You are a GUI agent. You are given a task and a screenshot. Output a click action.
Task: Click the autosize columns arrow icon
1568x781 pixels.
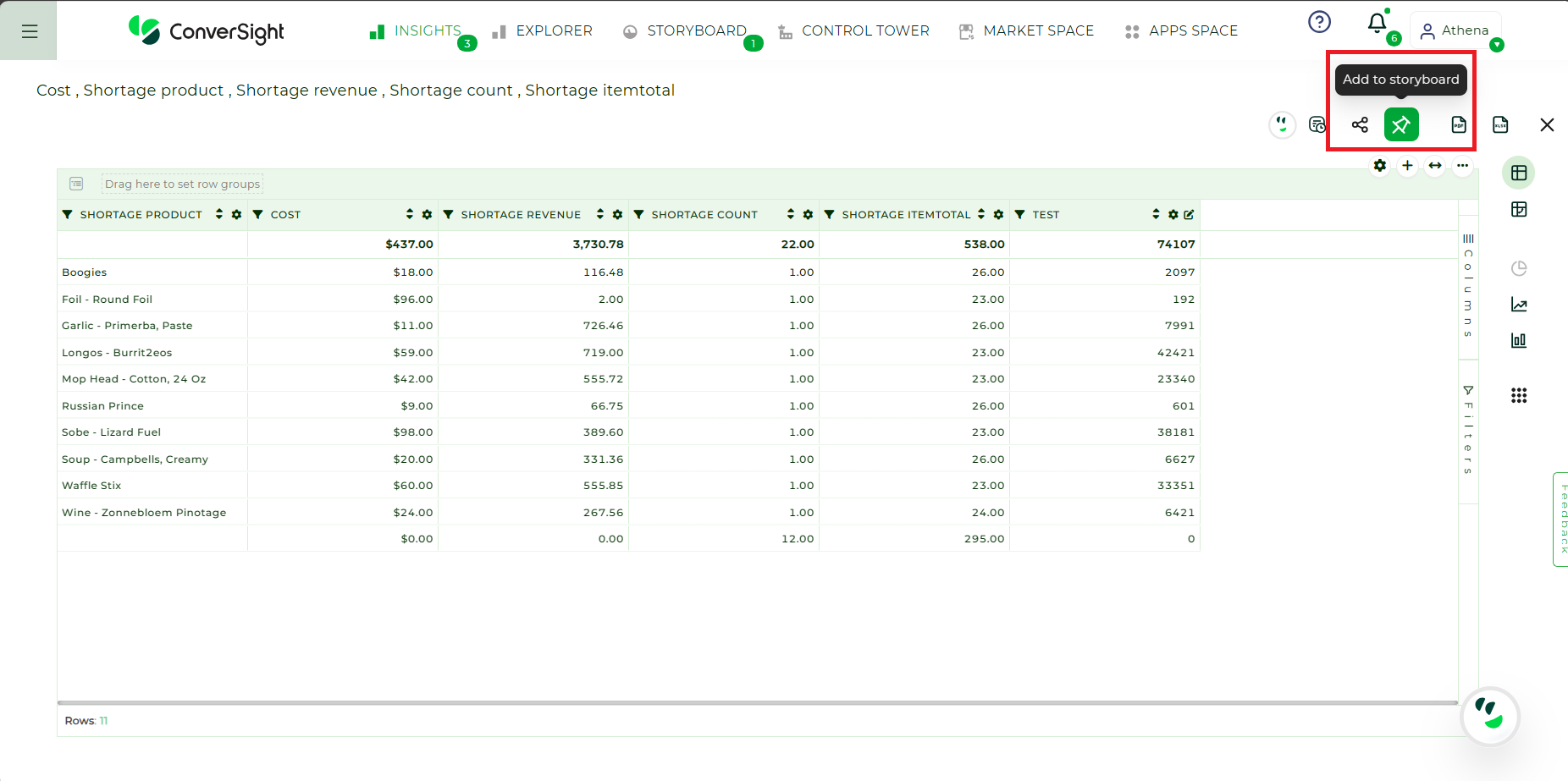(x=1435, y=166)
